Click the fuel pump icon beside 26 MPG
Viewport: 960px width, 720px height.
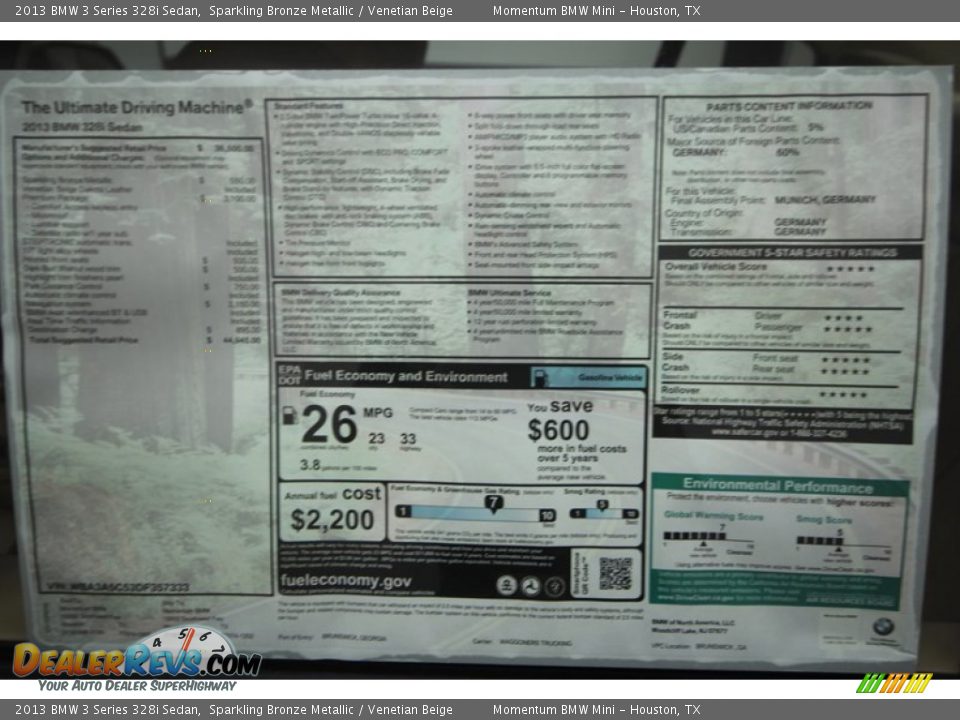(289, 415)
